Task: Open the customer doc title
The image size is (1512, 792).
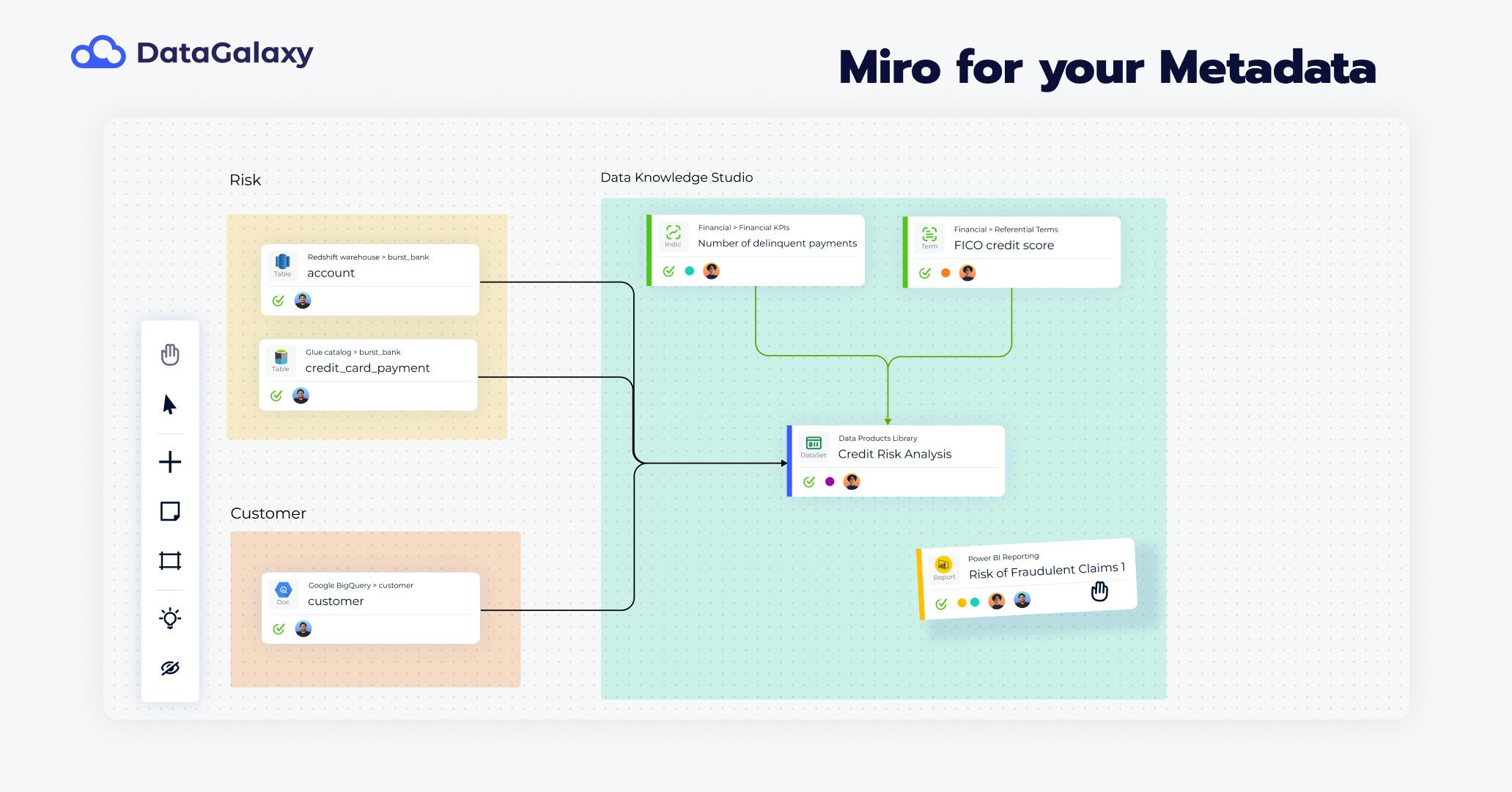Action: (336, 602)
